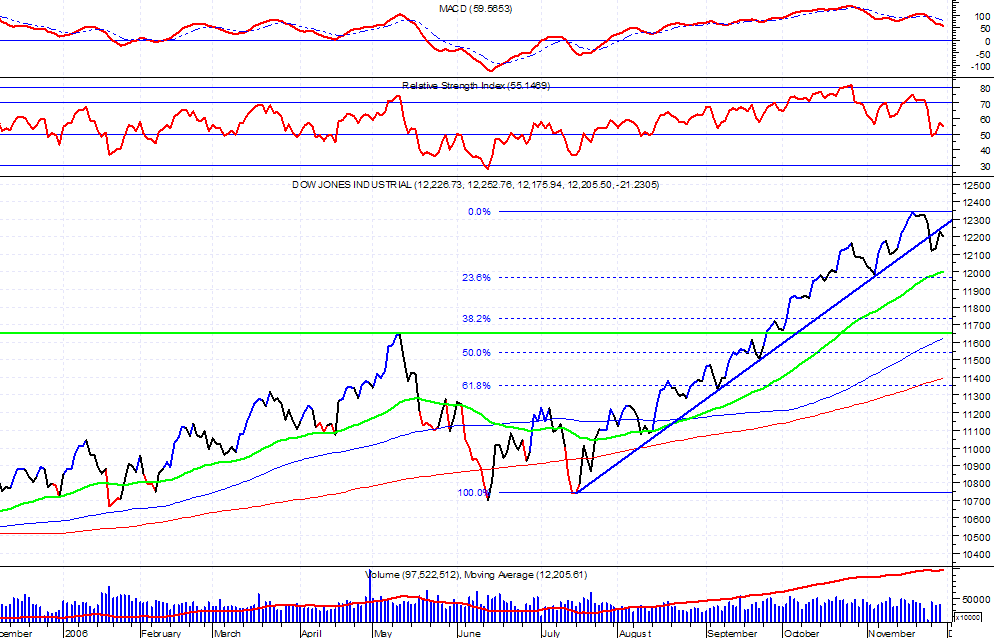Screen dimensions: 994x638
Task: Select the November label on time axis
Action: click(891, 633)
